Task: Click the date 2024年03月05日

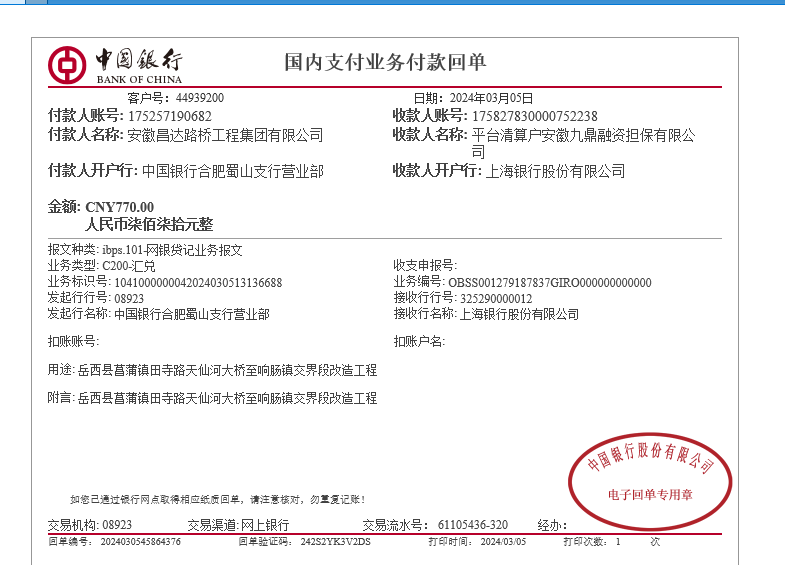Action: click(492, 98)
